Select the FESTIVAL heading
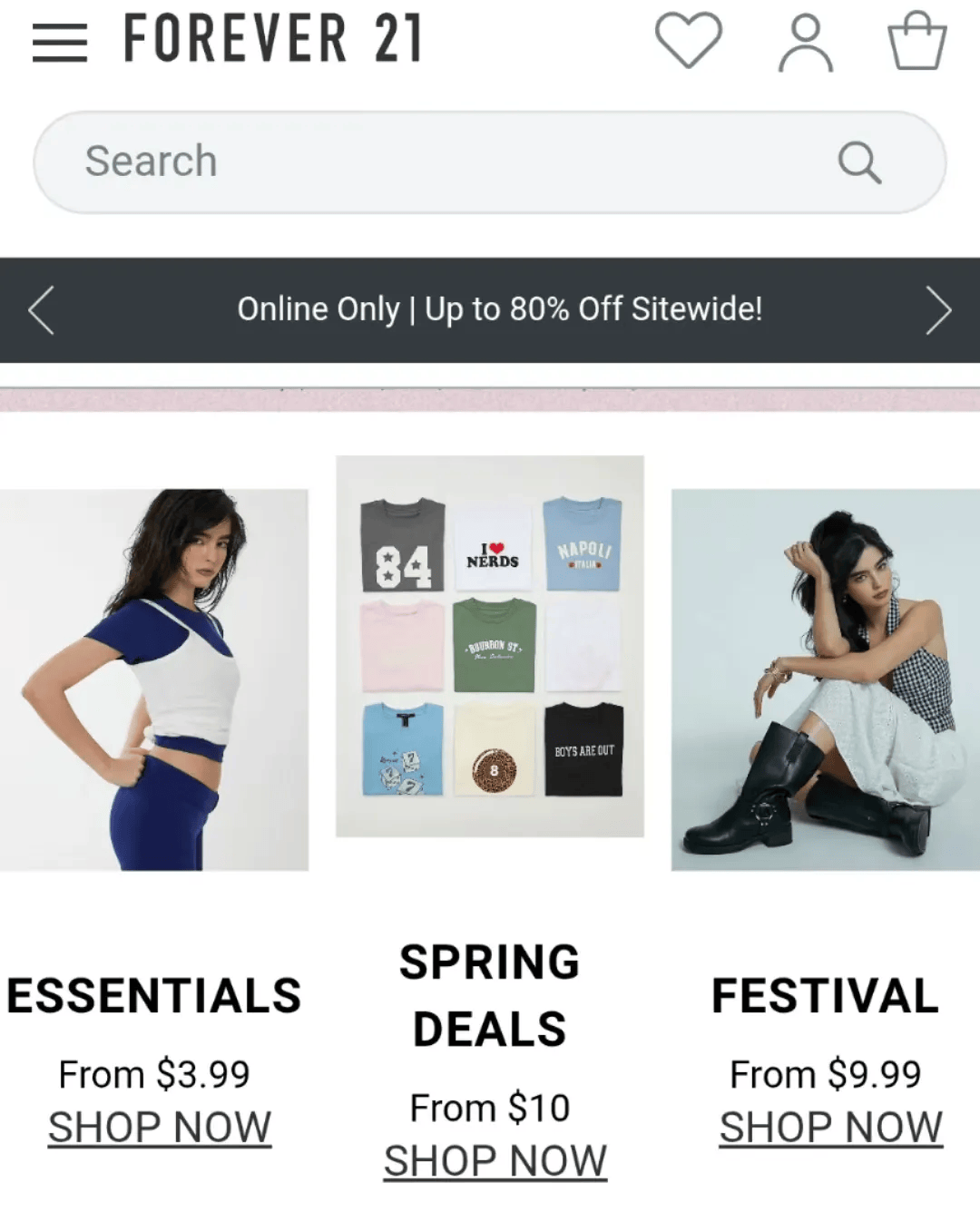This screenshot has height=1231, width=980. pos(826,995)
